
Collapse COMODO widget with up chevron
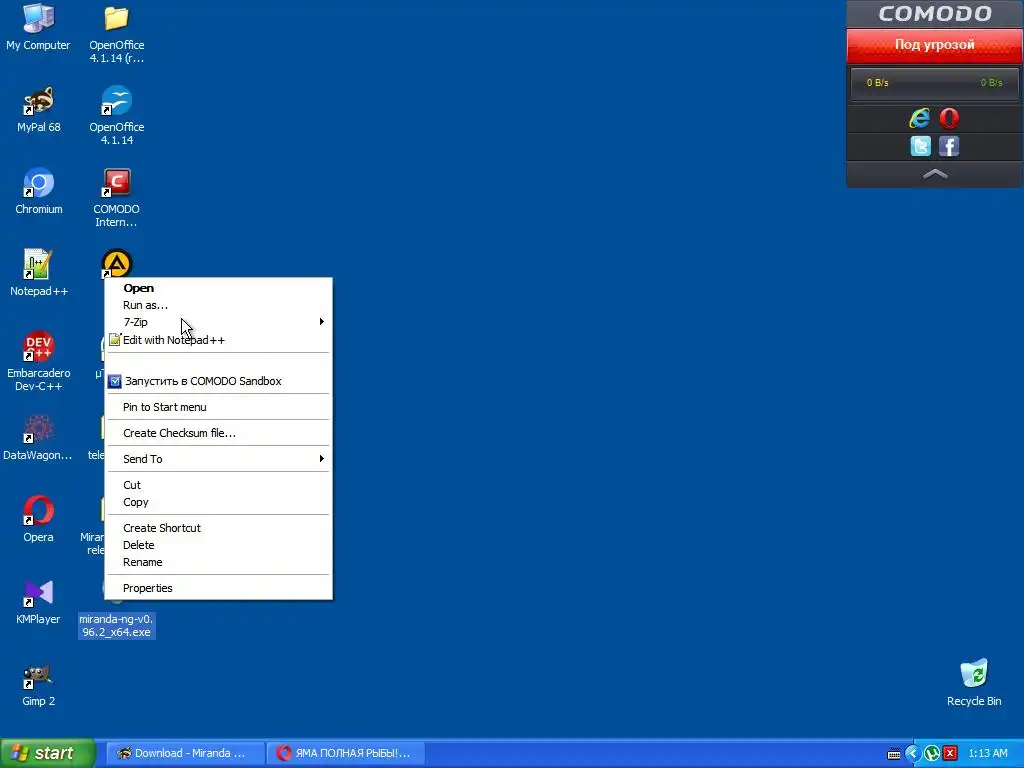coord(935,174)
